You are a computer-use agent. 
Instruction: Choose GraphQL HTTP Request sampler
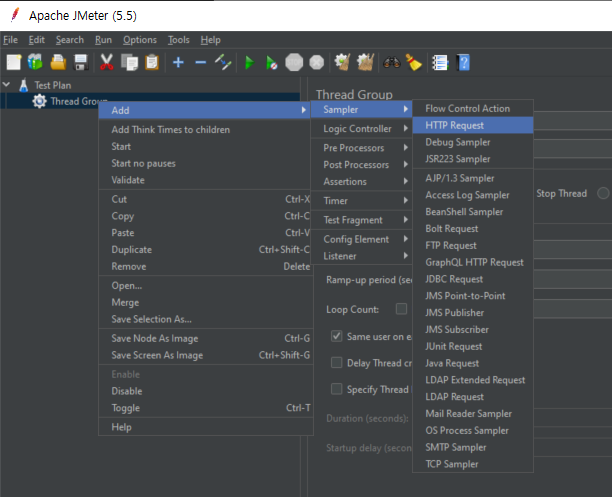[473, 262]
